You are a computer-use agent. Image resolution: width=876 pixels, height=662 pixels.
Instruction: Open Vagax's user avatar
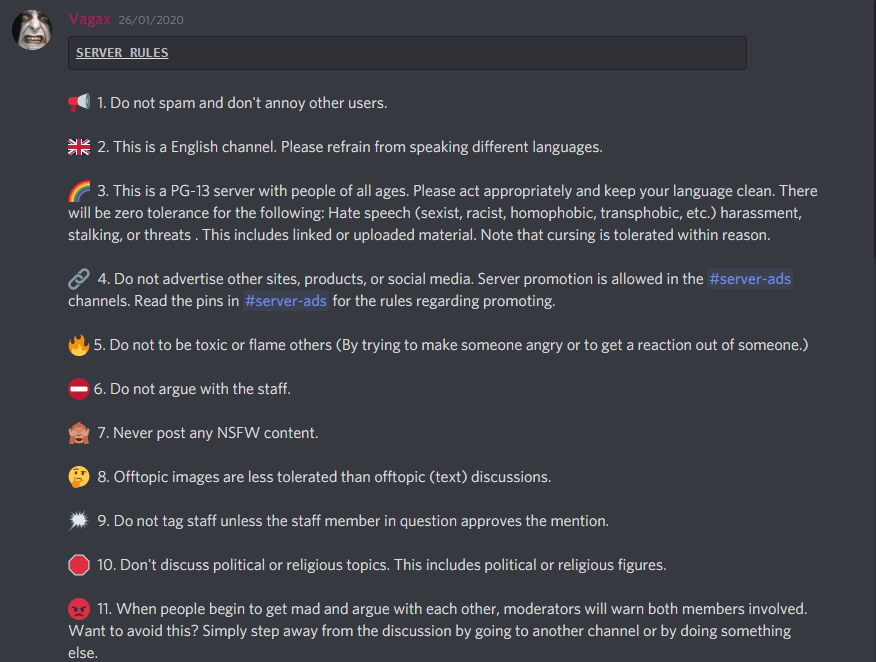coord(32,30)
